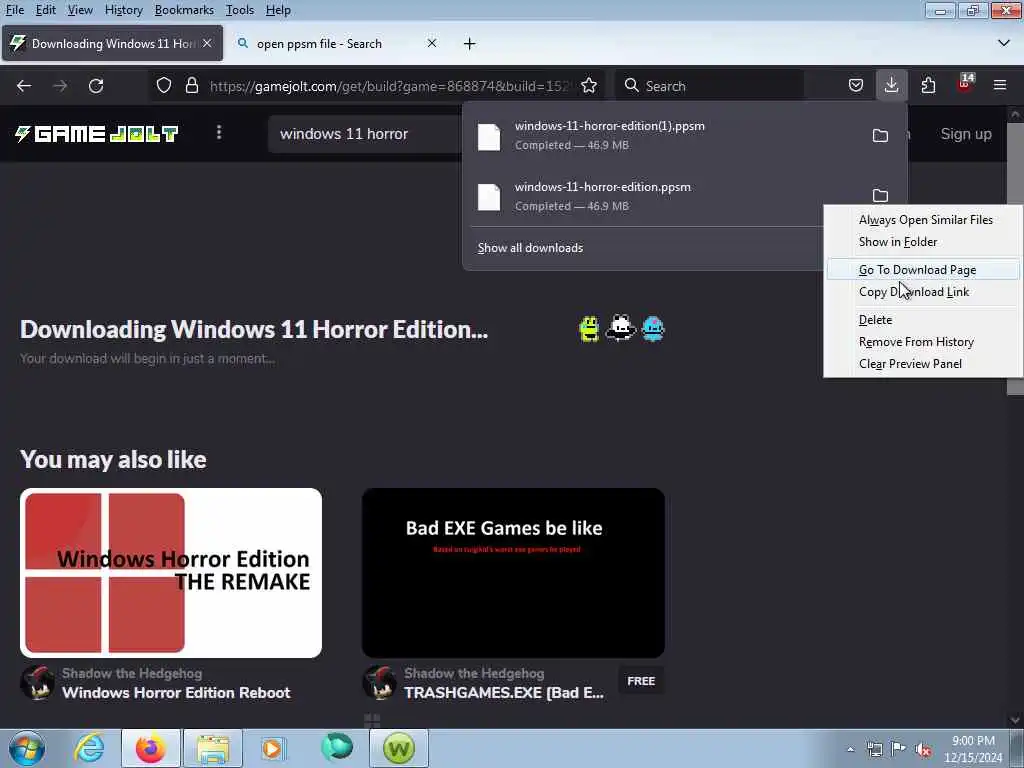Show windows-11-horror-edition.ppsm in folder icon
Screen dimensions: 1024x768
point(880,195)
